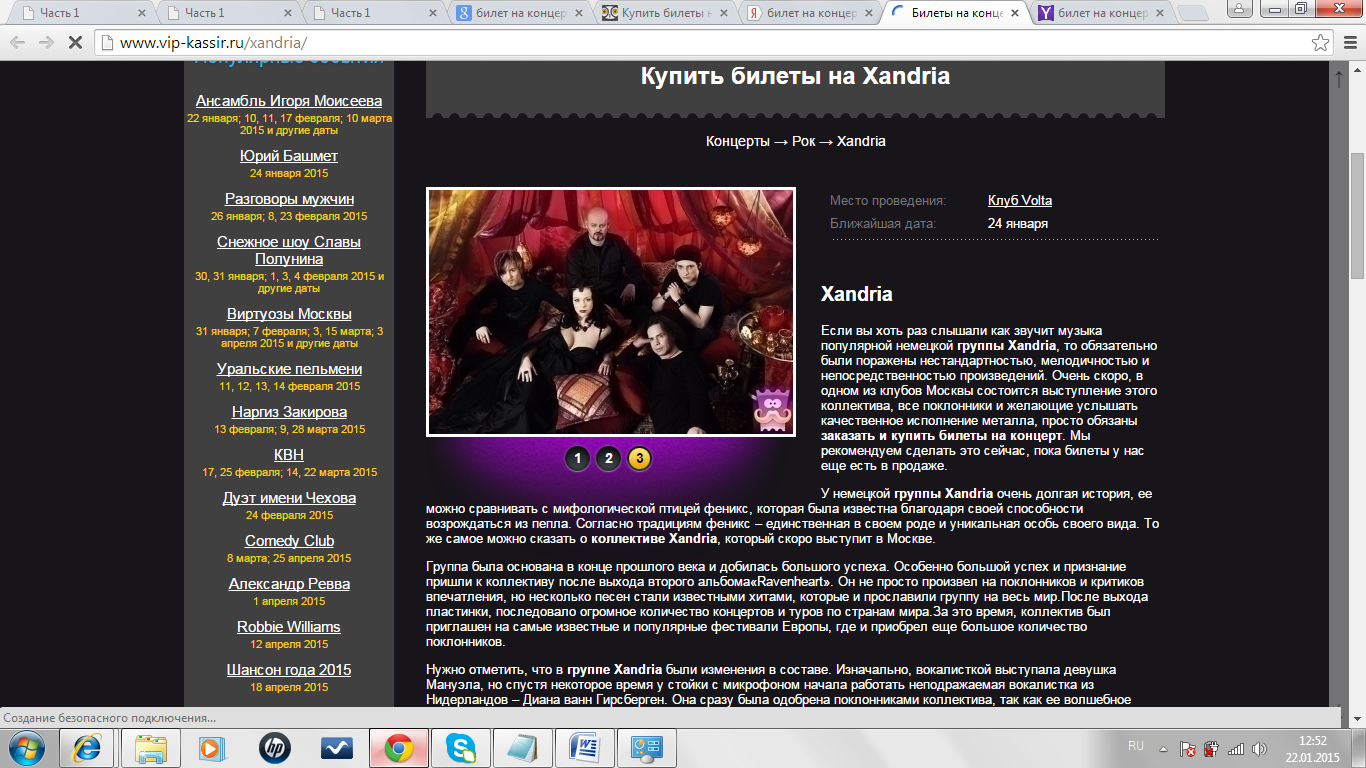Open Windows Start menu
1366x768 pixels.
point(27,747)
